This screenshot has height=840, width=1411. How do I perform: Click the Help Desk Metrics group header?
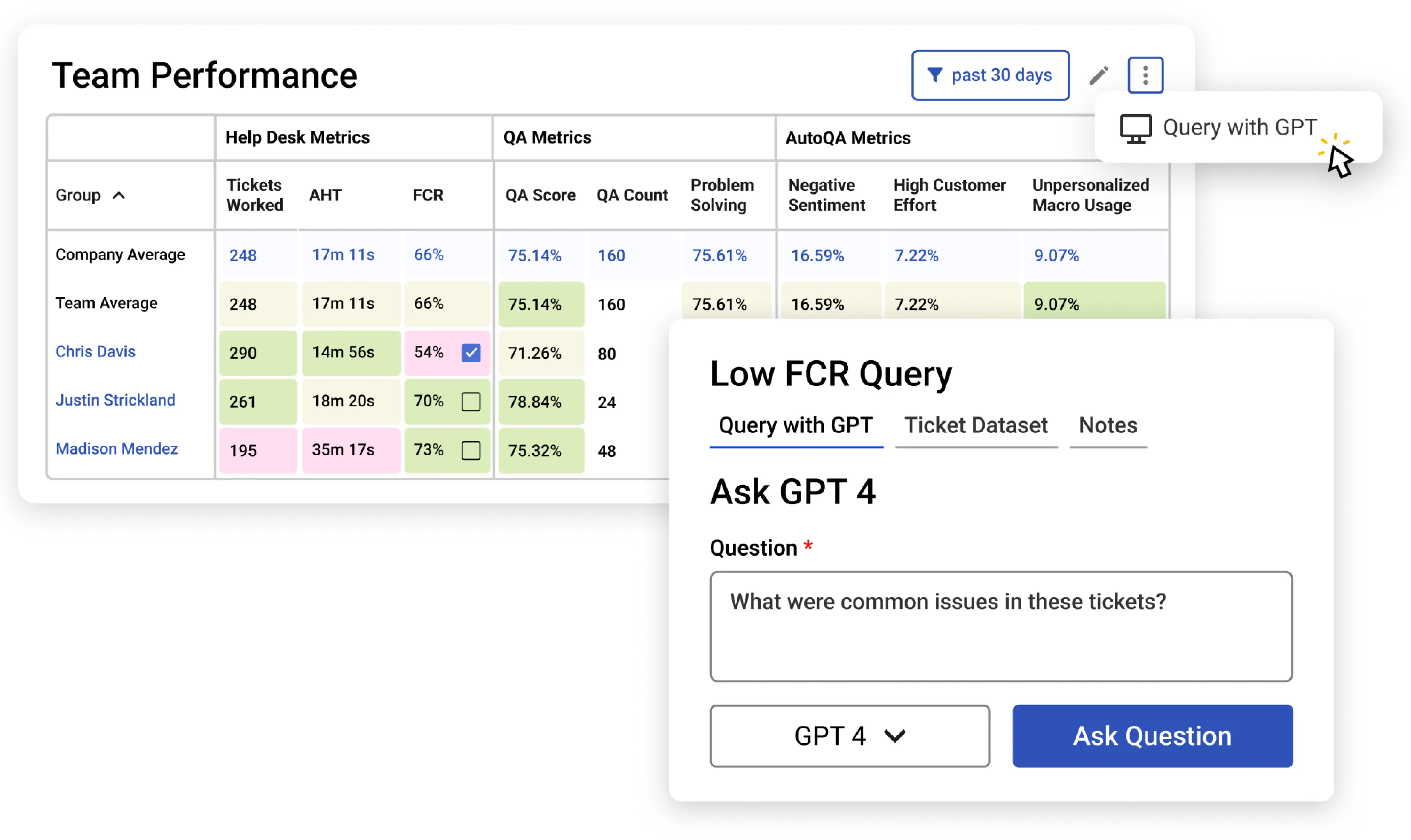297,137
